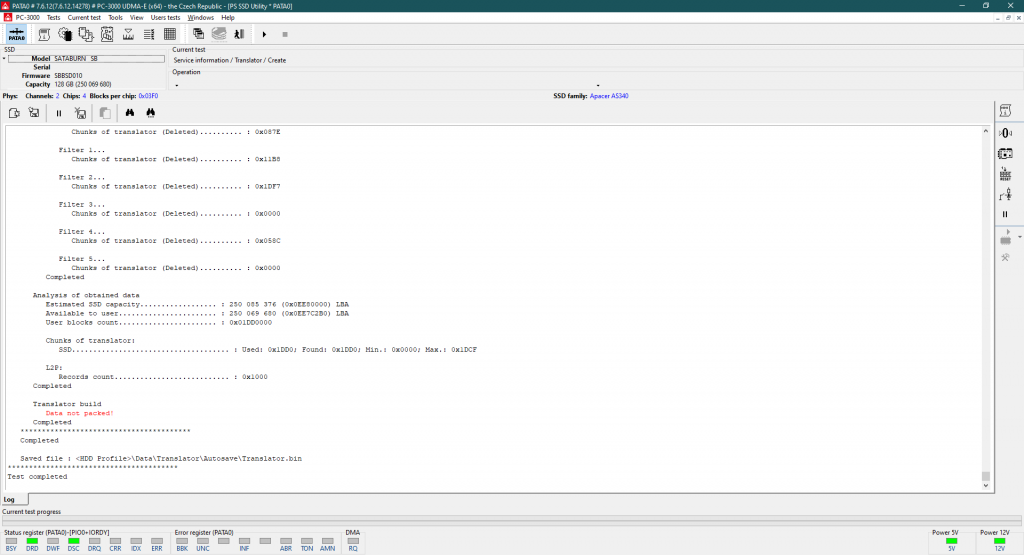Click the DRD status register indicator
This screenshot has width=1024, height=555.
(x=31, y=541)
